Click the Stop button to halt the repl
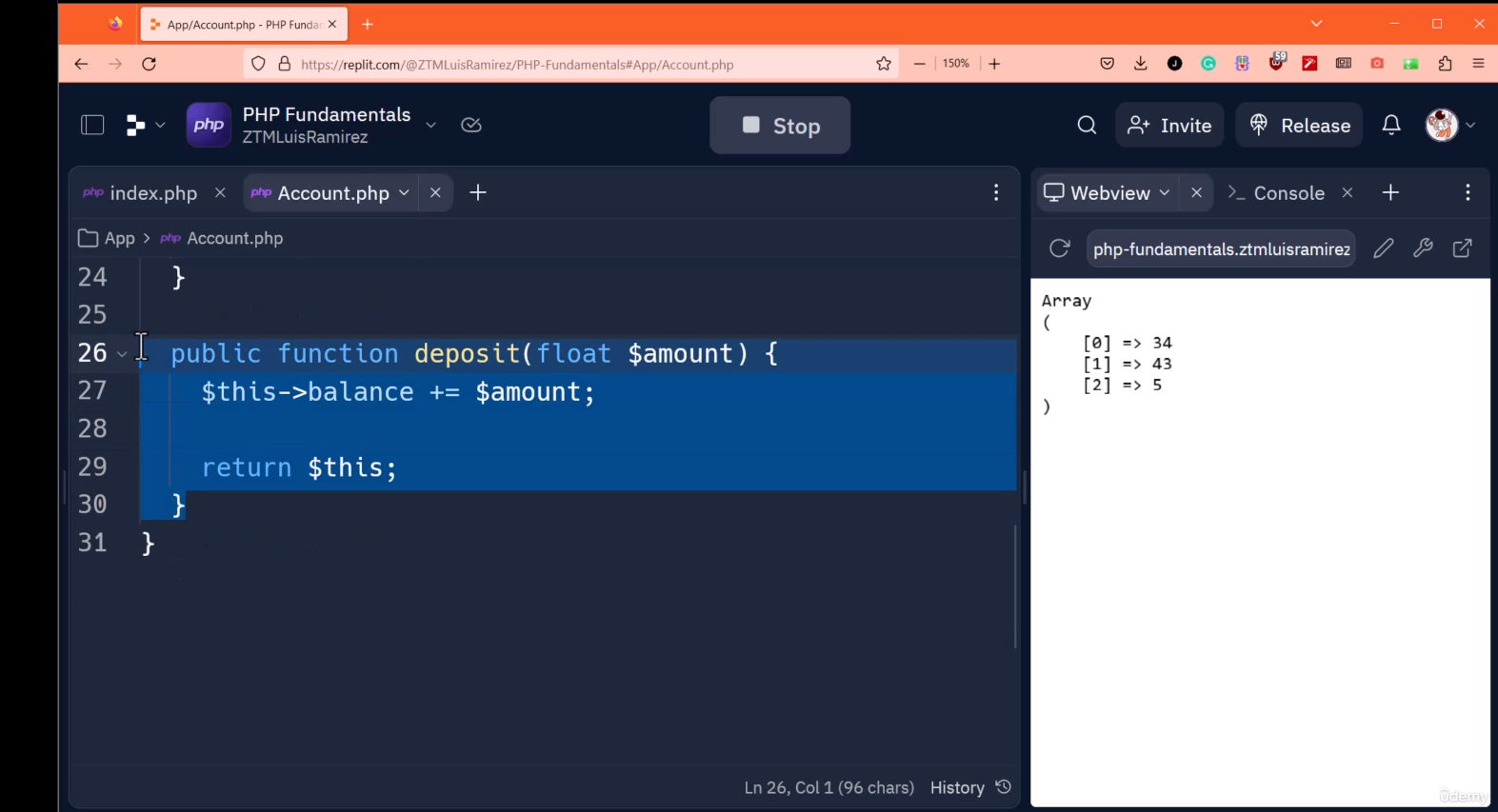This screenshot has height=812, width=1498. coord(780,126)
